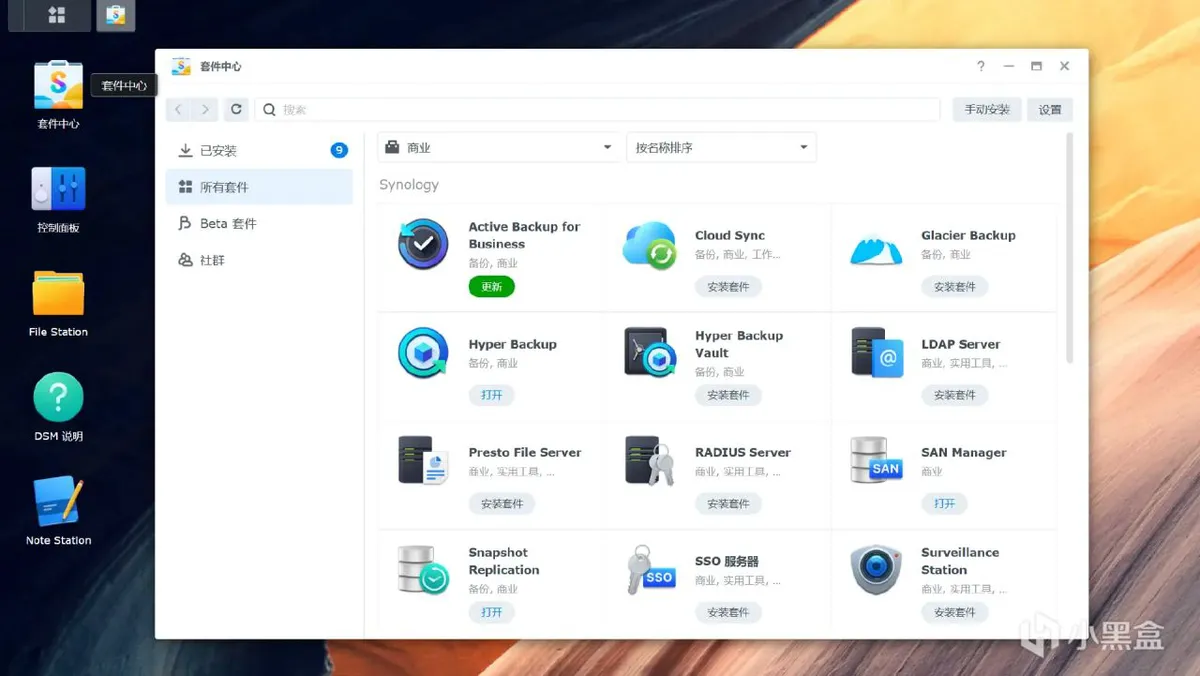
Task: Expand the 按名称排序 sort dropdown
Action: (x=721, y=148)
